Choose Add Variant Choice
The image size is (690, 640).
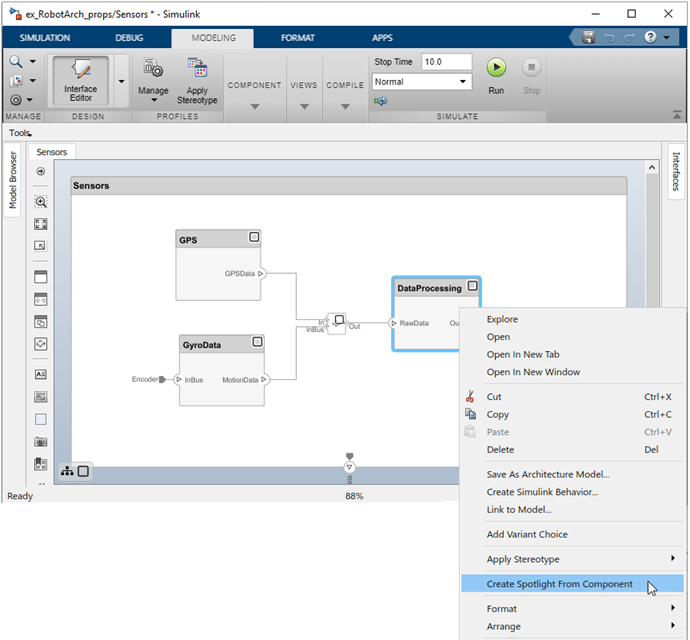(573, 534)
